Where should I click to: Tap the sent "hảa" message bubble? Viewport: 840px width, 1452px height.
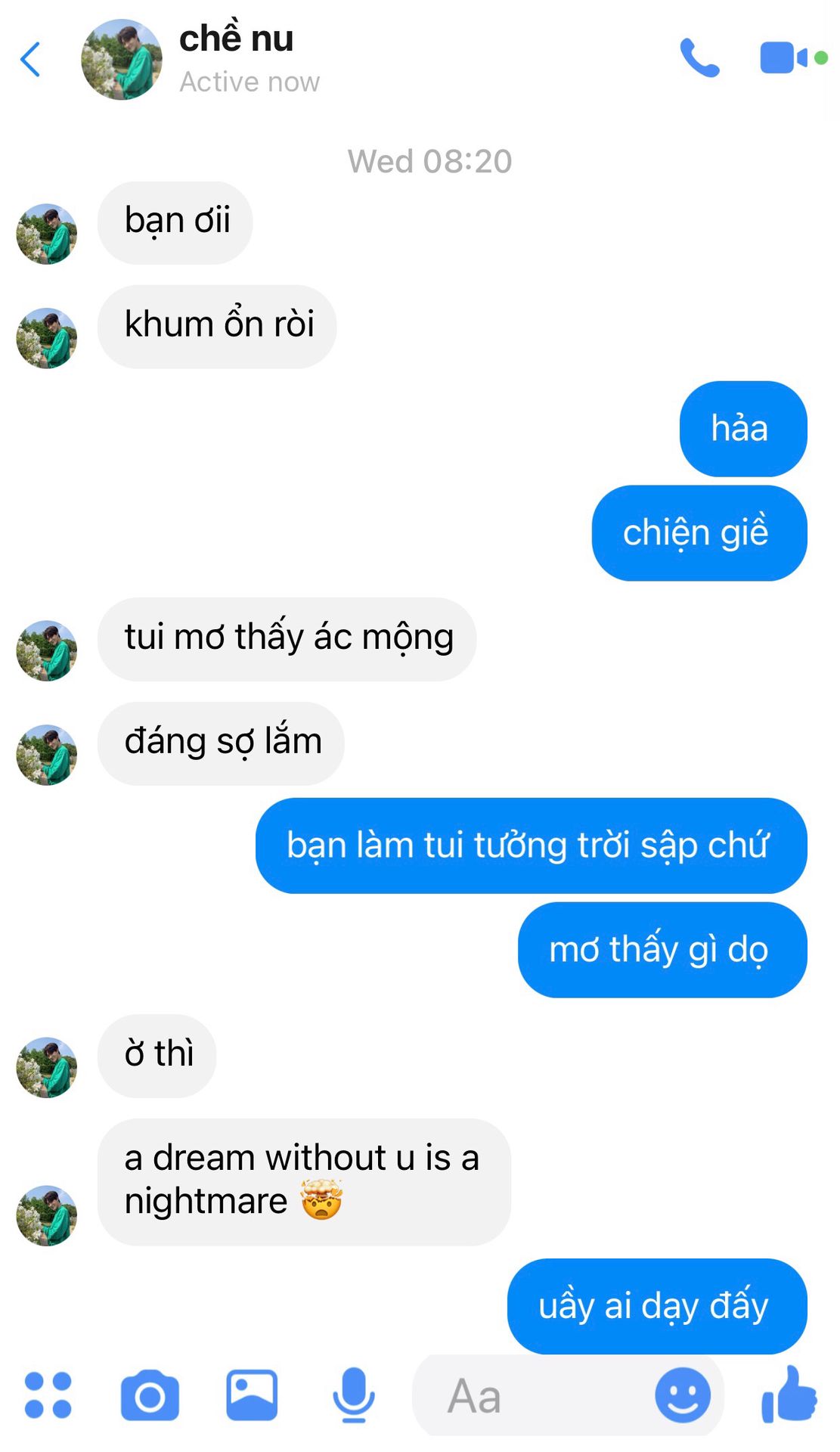[x=743, y=429]
